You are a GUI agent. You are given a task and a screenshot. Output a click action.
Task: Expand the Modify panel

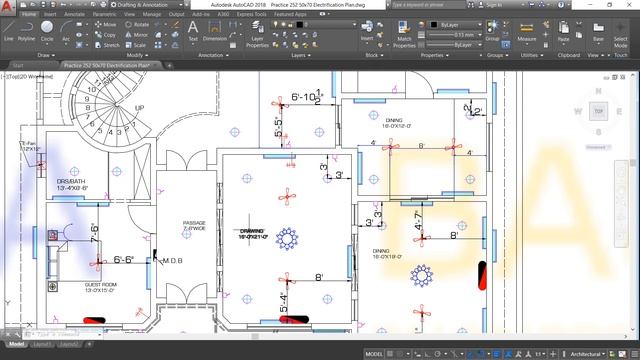(137, 55)
